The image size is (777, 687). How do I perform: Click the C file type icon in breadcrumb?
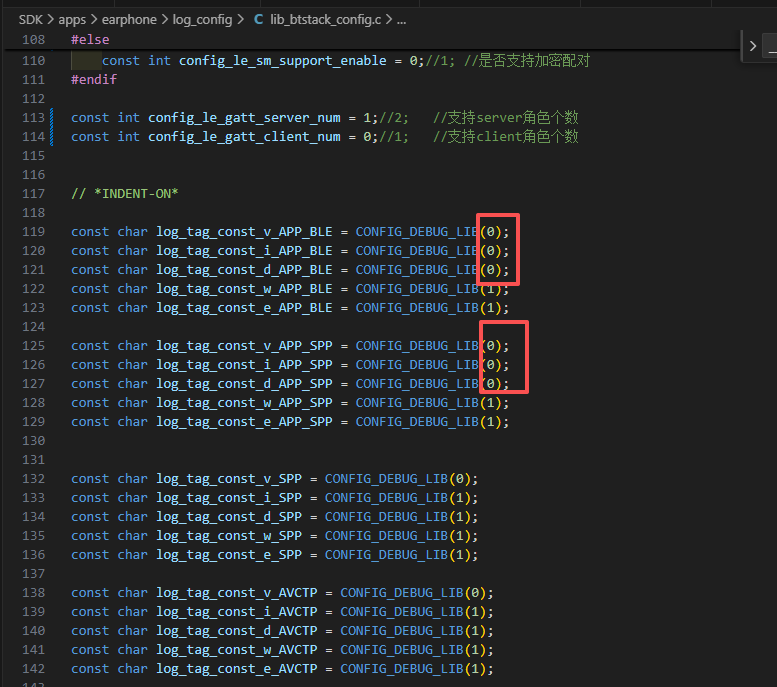(258, 20)
